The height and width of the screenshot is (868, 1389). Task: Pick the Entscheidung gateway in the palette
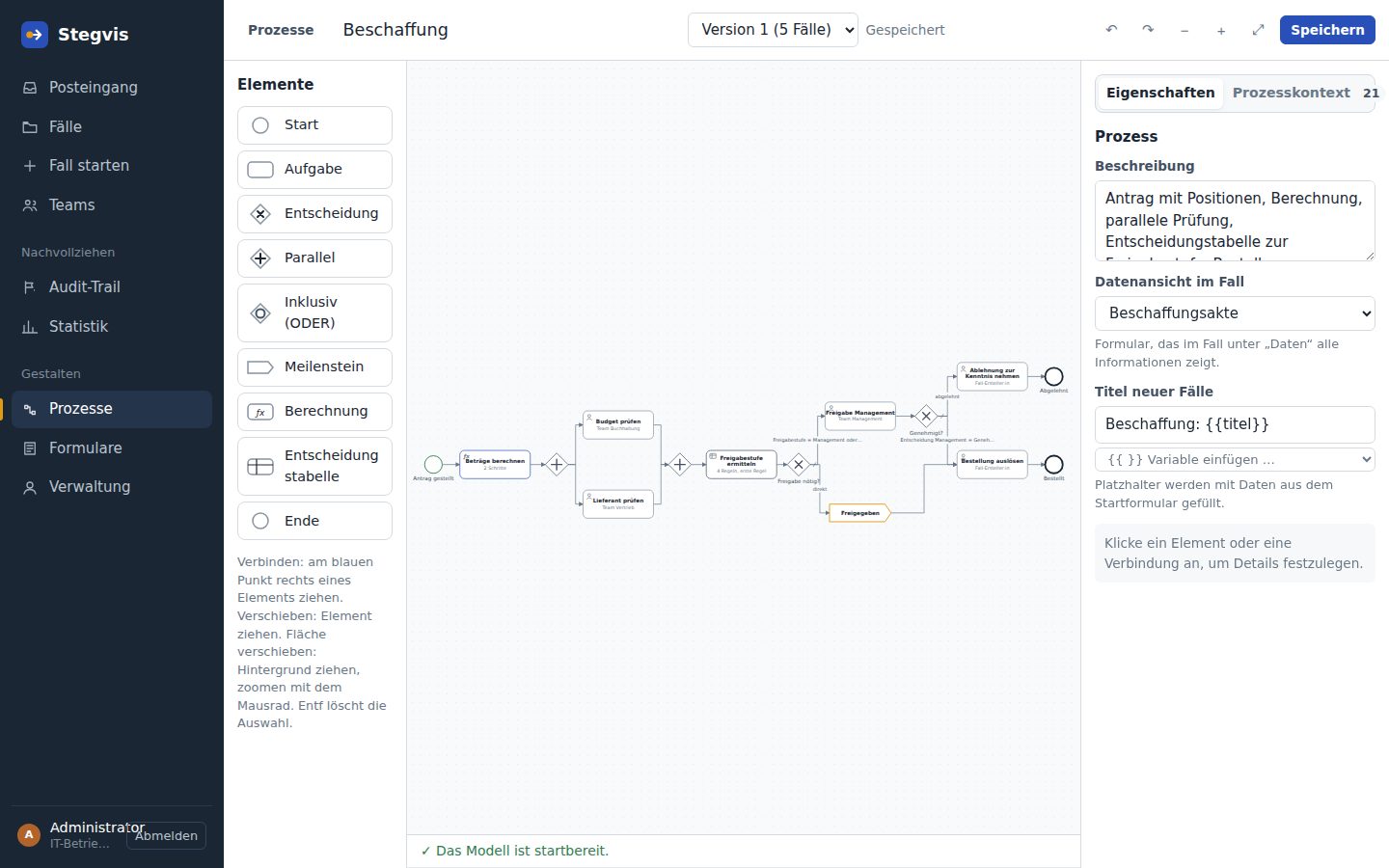click(314, 214)
